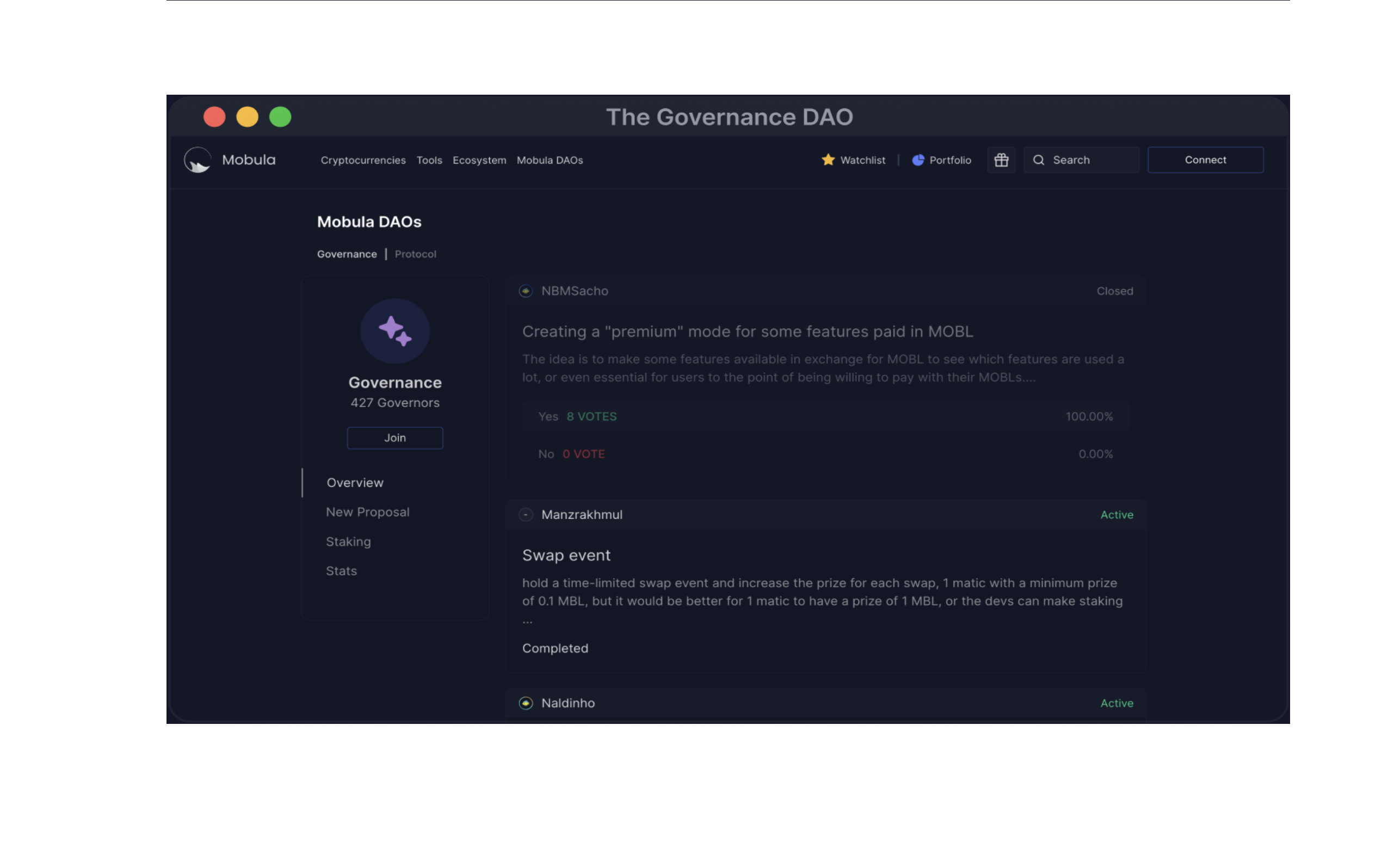
Task: Click the Governance sparkle stars emblem
Action: click(395, 331)
